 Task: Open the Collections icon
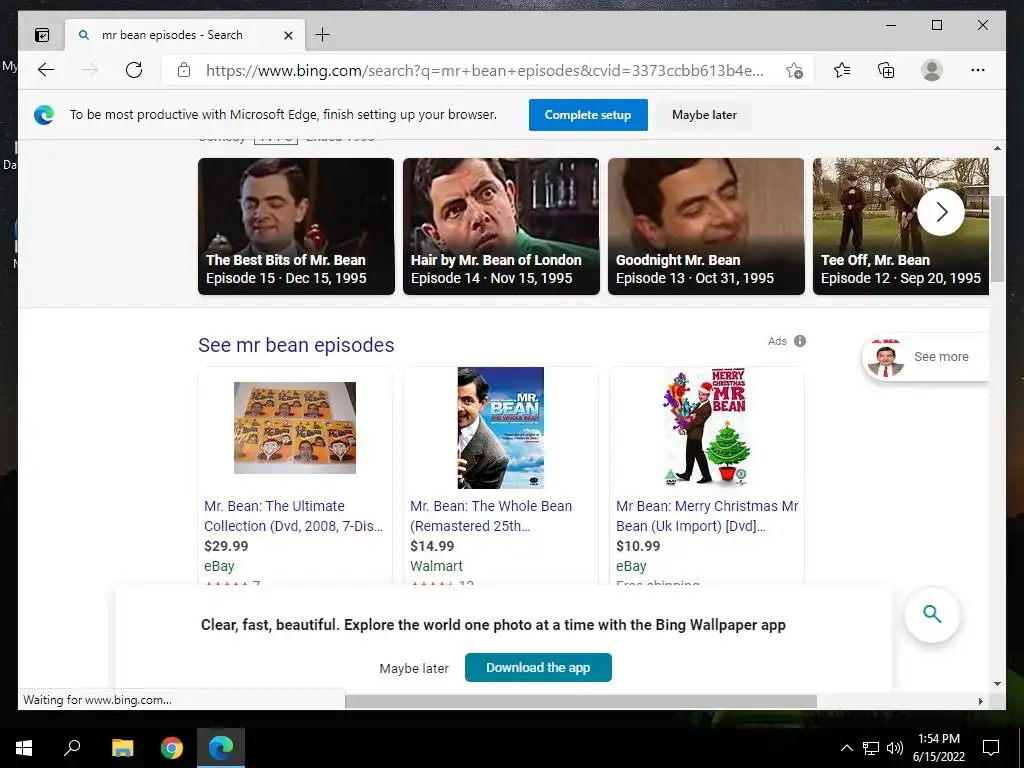[x=886, y=70]
